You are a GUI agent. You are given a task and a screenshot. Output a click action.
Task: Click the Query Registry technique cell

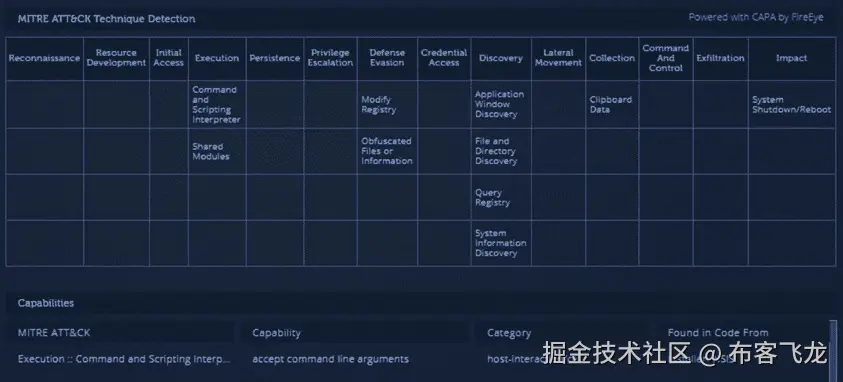coord(501,197)
